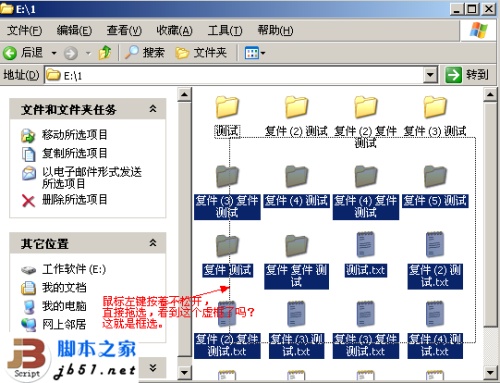Screen dimensions: 500x383
Task: Open the 帮助(H) menu
Action: (275, 31)
